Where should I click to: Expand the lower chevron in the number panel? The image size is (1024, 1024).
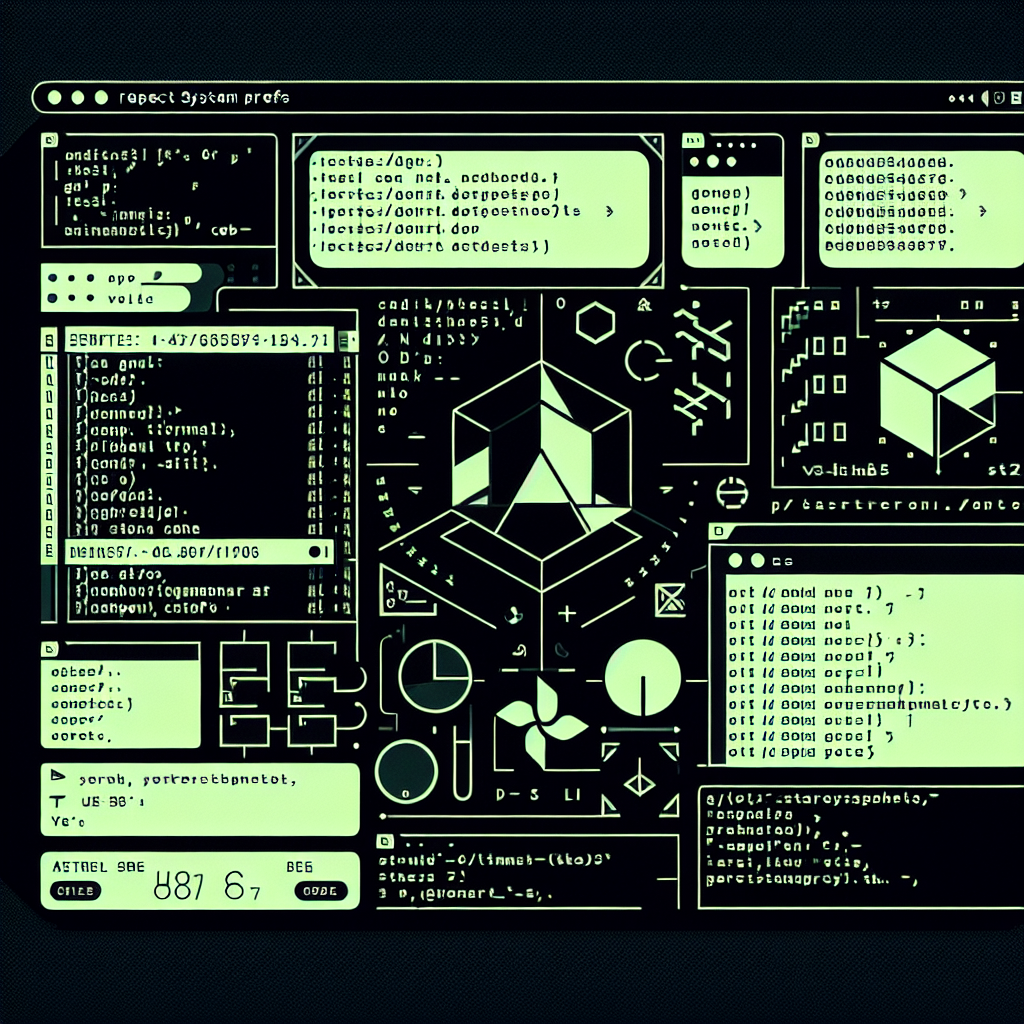tap(983, 211)
